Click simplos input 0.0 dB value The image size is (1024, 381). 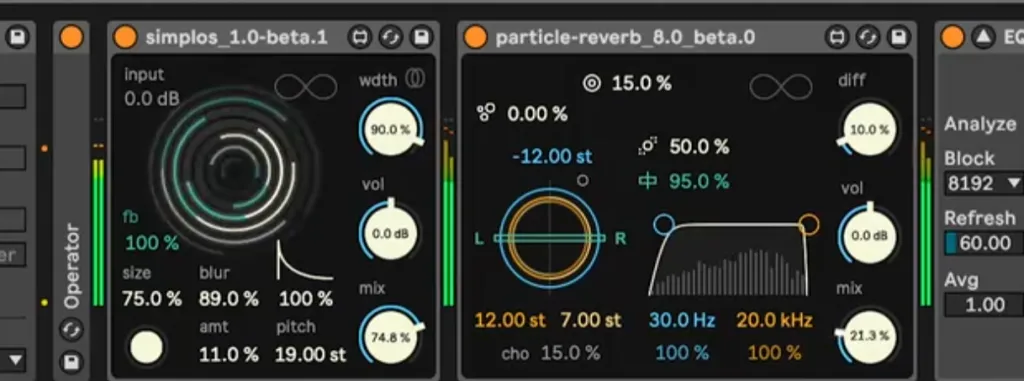click(x=152, y=99)
